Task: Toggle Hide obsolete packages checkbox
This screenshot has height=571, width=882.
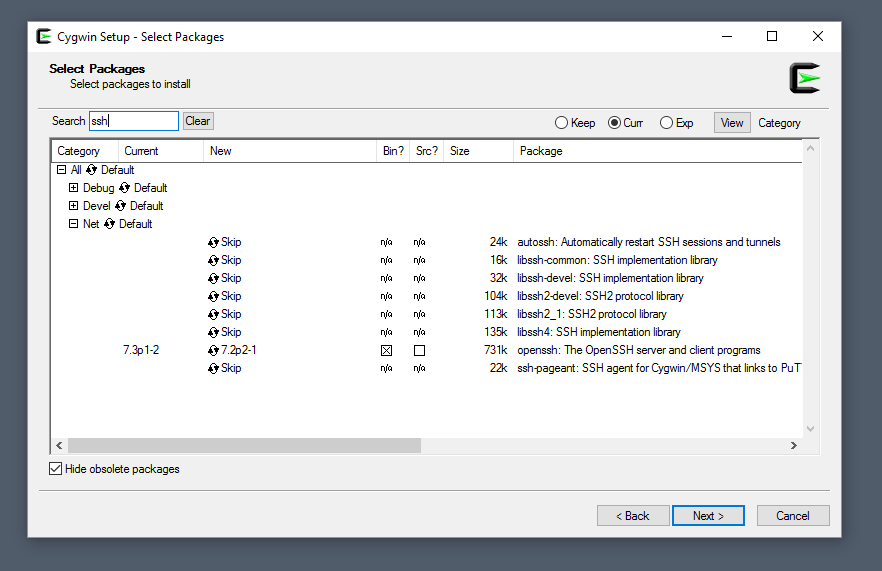Action: 55,469
